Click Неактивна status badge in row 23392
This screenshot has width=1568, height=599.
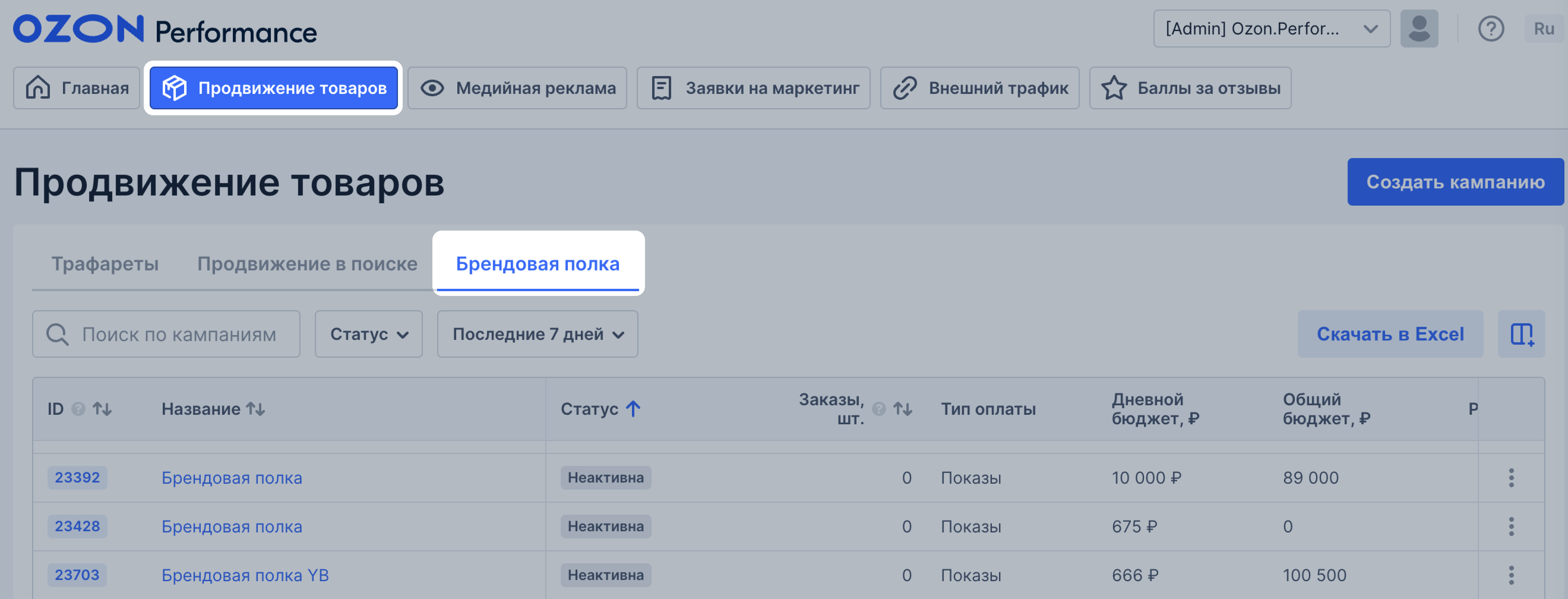[606, 478]
